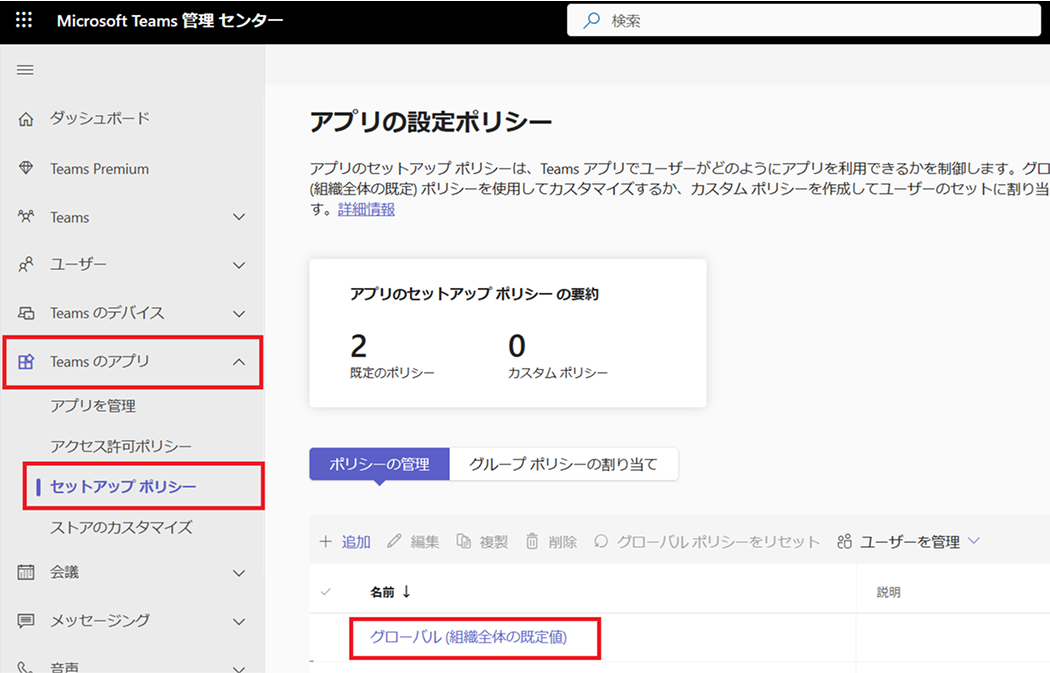Open アプリを管理 in the sidebar
This screenshot has width=1050, height=673.
point(93,406)
